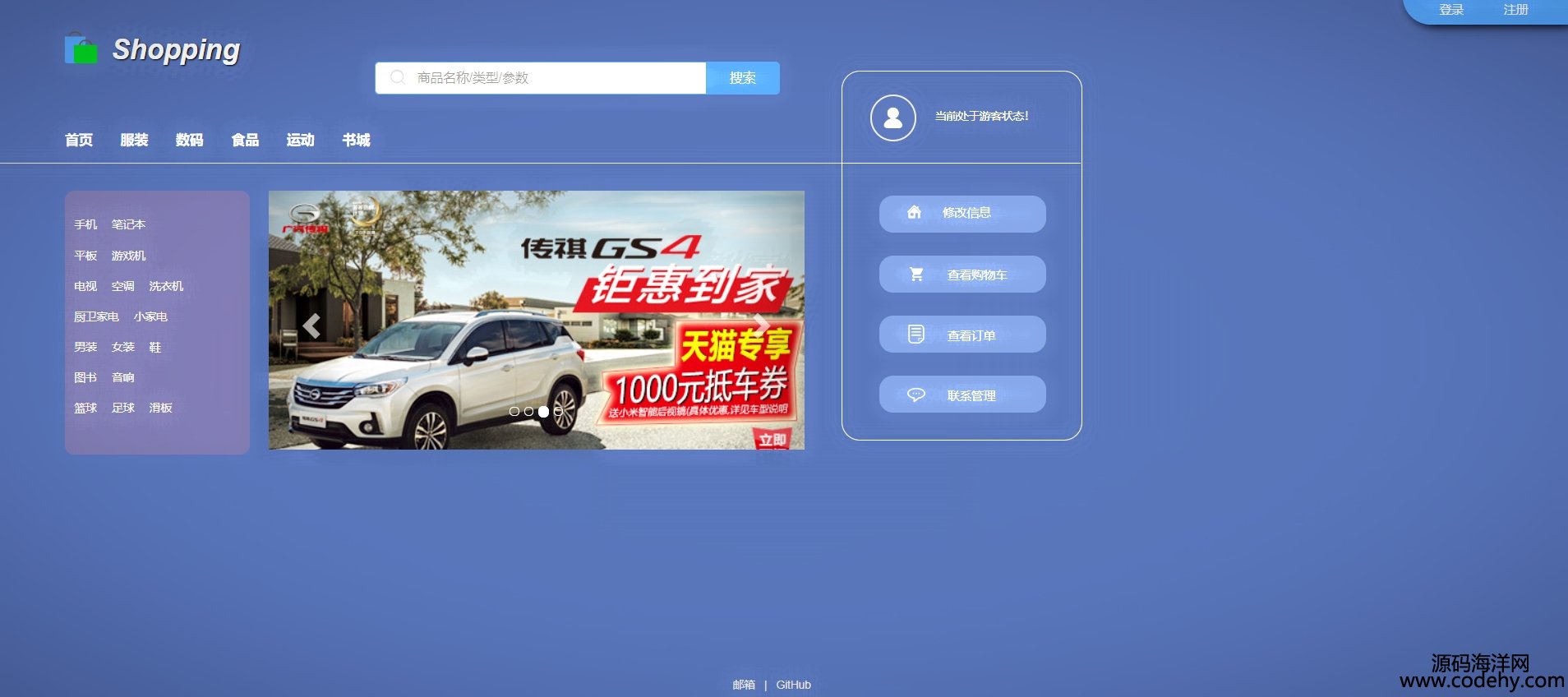Image resolution: width=1568 pixels, height=697 pixels.
Task: View the 女装 category
Action: point(122,347)
